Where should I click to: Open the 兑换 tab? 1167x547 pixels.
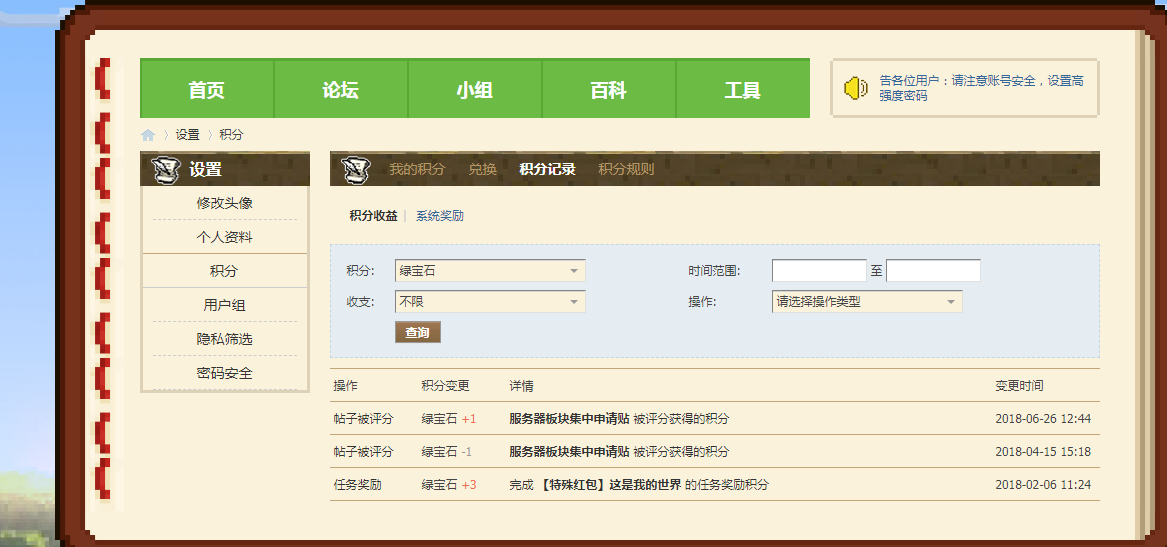(x=482, y=169)
